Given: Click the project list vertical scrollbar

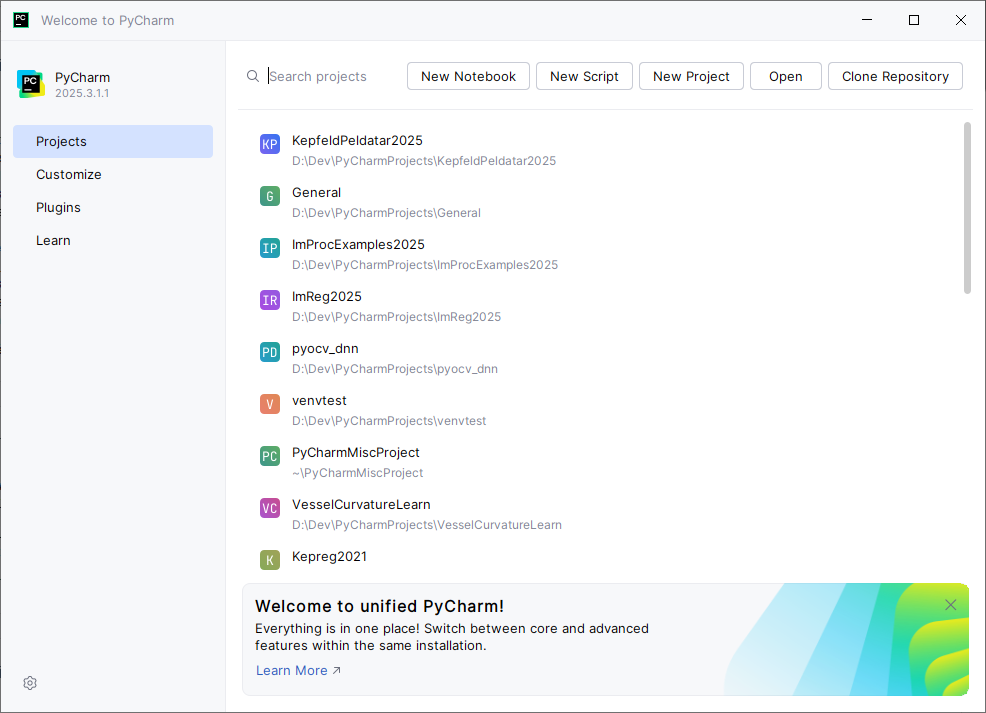Looking at the screenshot, I should click(967, 208).
